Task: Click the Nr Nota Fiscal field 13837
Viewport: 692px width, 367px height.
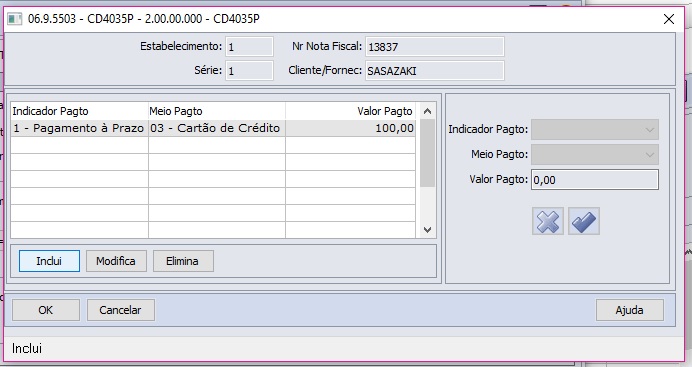Action: (x=435, y=47)
